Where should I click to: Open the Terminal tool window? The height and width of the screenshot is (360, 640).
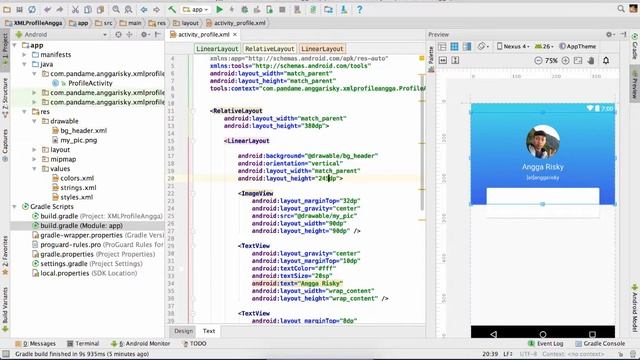(83, 344)
